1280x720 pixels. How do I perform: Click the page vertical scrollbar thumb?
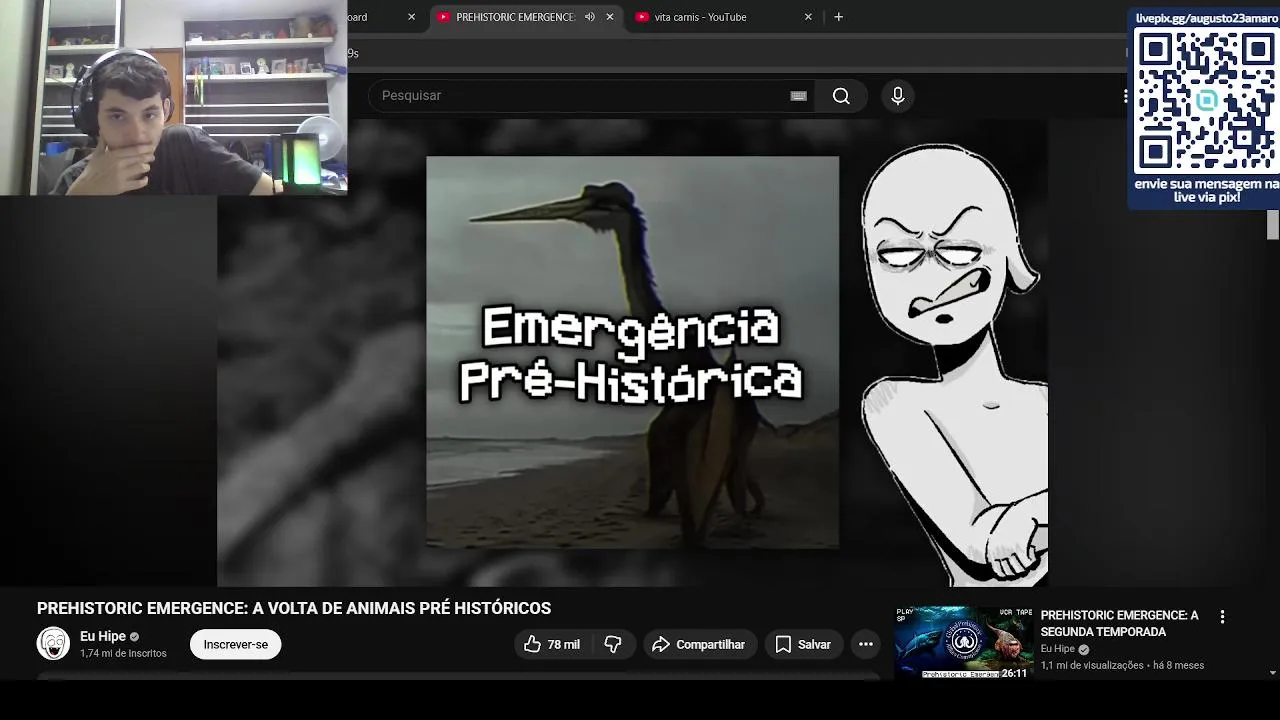pyautogui.click(x=1273, y=225)
